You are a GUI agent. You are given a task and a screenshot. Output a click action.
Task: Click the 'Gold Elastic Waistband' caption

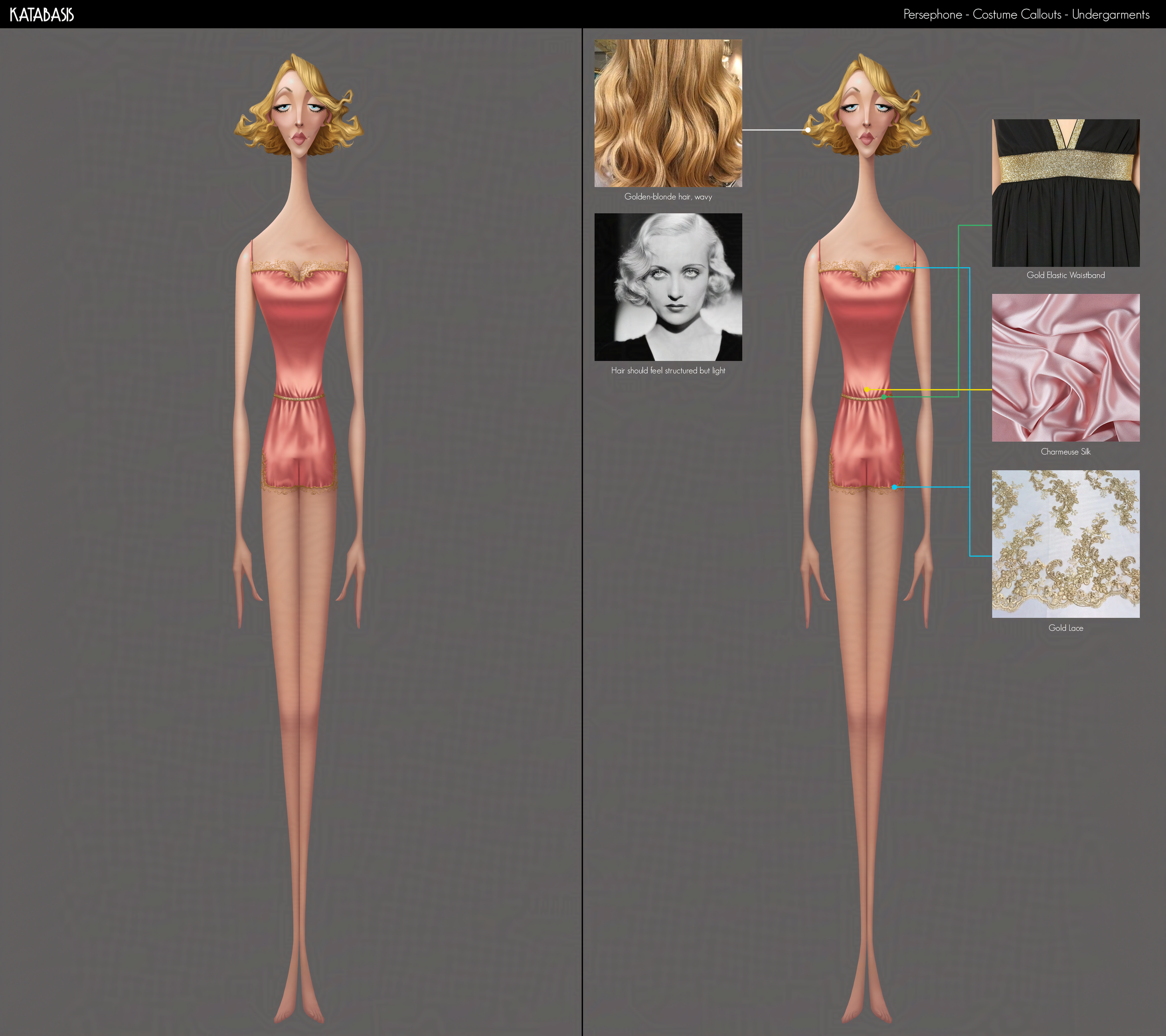coord(1066,276)
